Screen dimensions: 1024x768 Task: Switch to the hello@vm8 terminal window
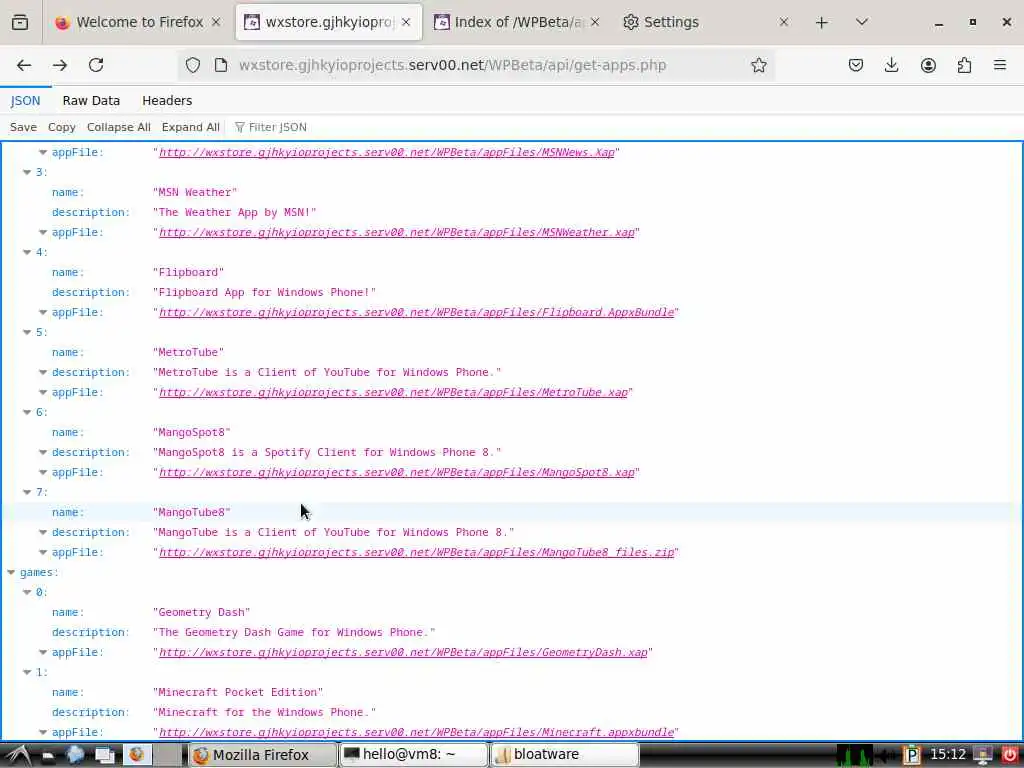(414, 755)
